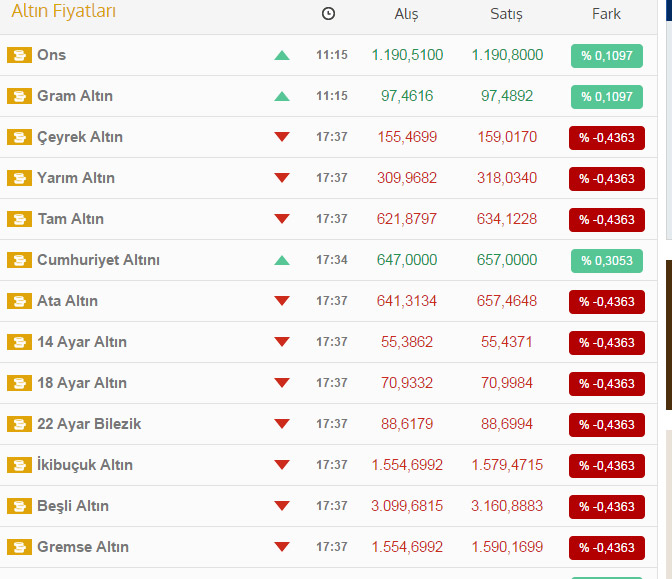Click the Fark column header
672x579 pixels.
[606, 14]
